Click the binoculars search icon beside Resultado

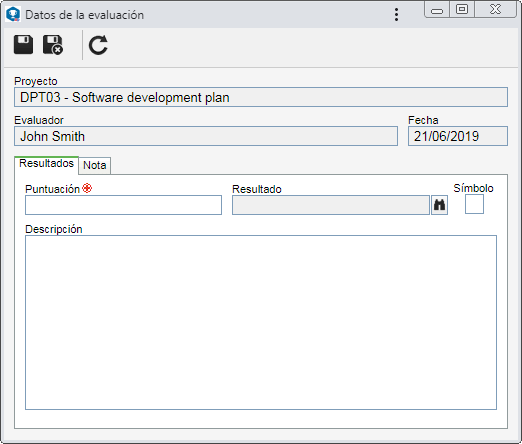439,205
